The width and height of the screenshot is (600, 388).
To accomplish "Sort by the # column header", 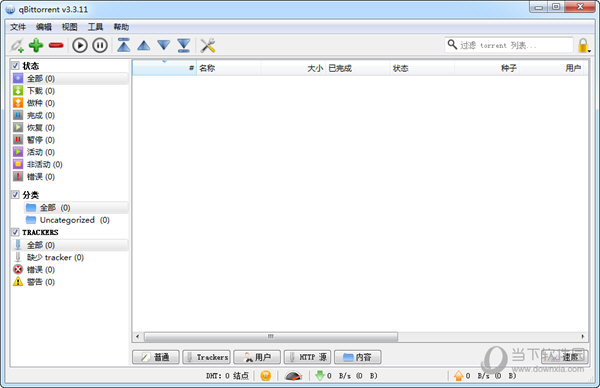I will click(165, 68).
